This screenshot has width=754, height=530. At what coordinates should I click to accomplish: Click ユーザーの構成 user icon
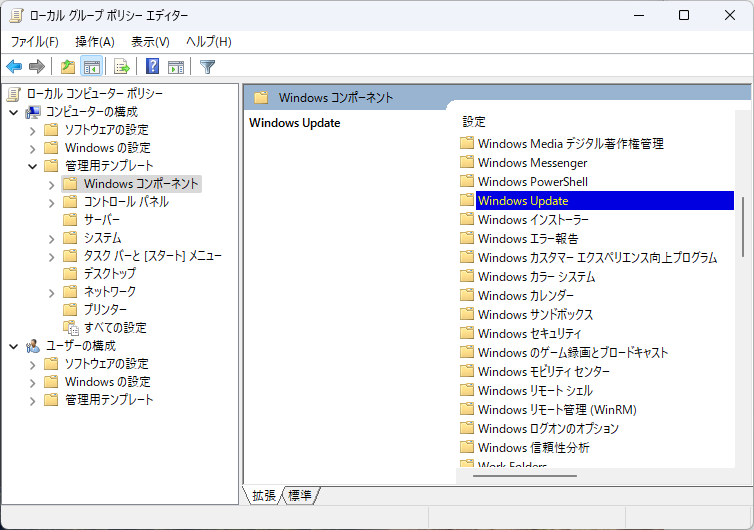point(33,346)
